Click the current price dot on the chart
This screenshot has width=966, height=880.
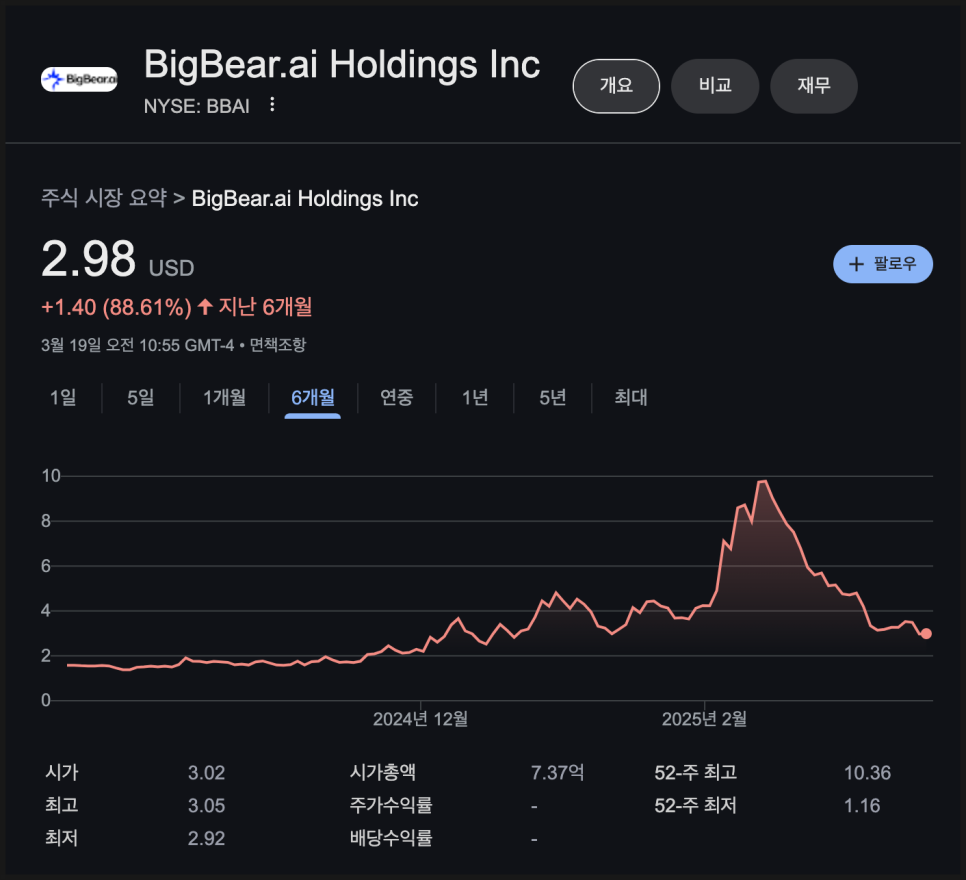(x=925, y=634)
